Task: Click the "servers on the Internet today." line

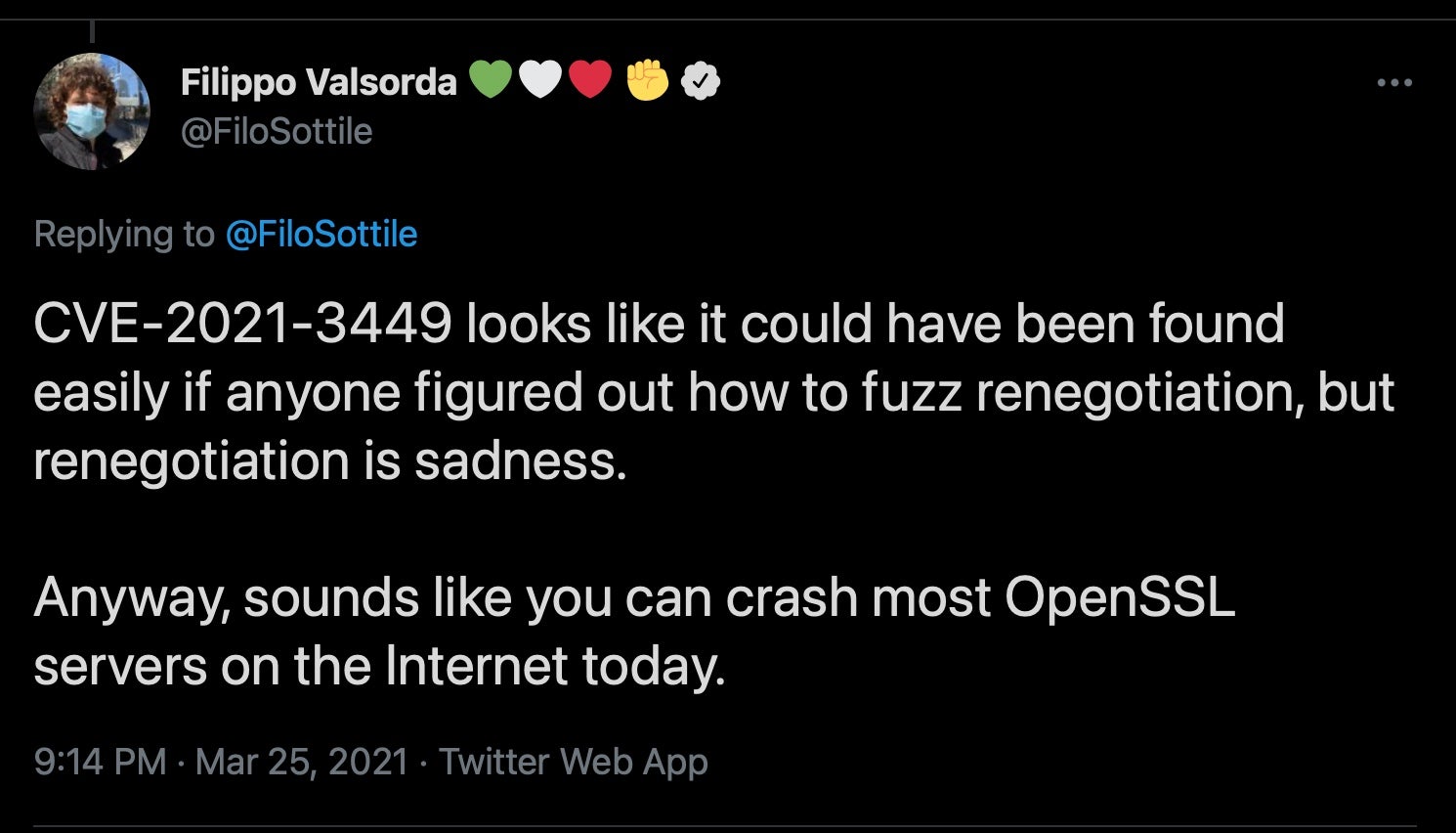Action: (379, 667)
